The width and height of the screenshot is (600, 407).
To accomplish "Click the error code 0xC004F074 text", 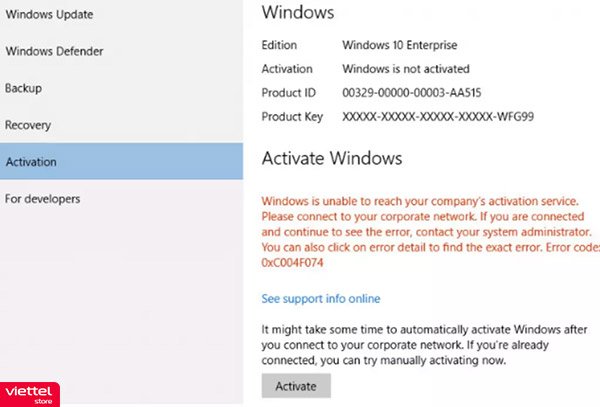I will coord(292,263).
